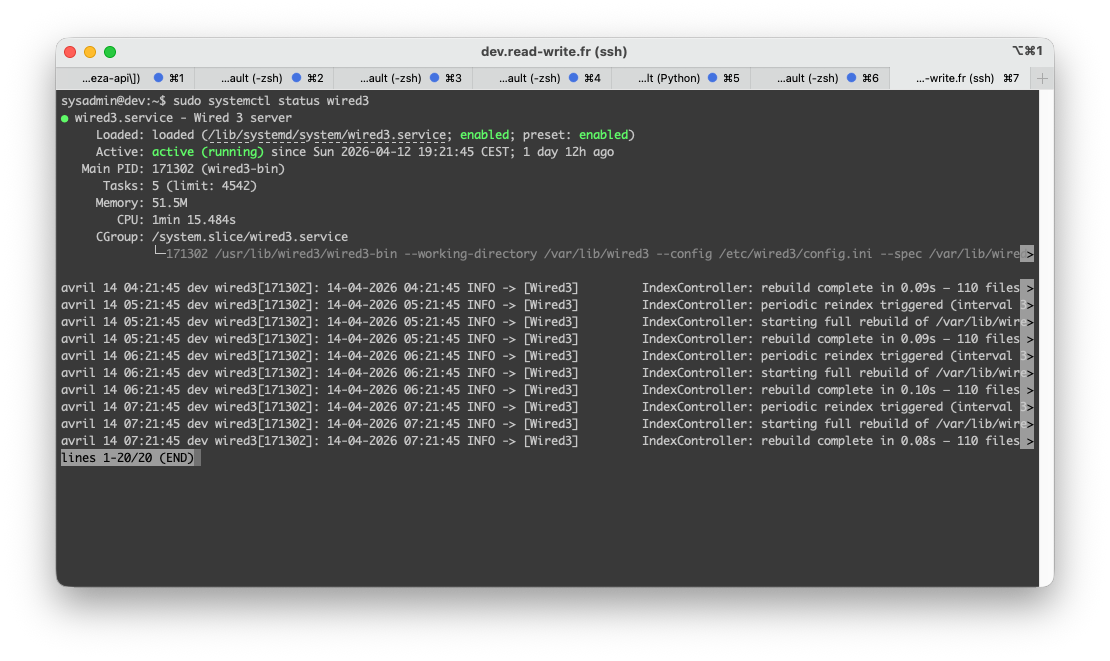
Task: Click the active ...-write.fr (ssh) tab
Action: point(955,77)
